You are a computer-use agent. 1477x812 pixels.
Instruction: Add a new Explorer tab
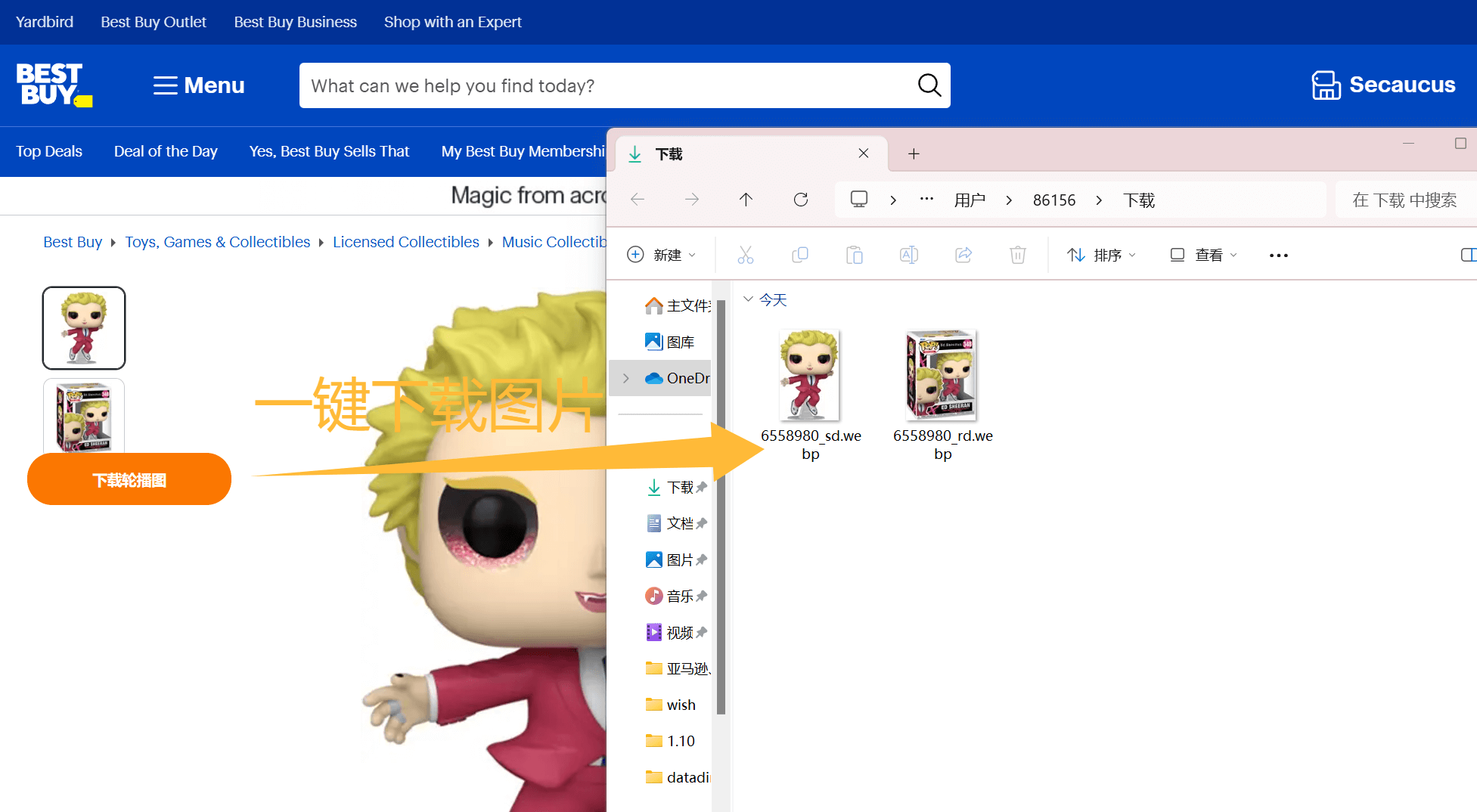(914, 153)
